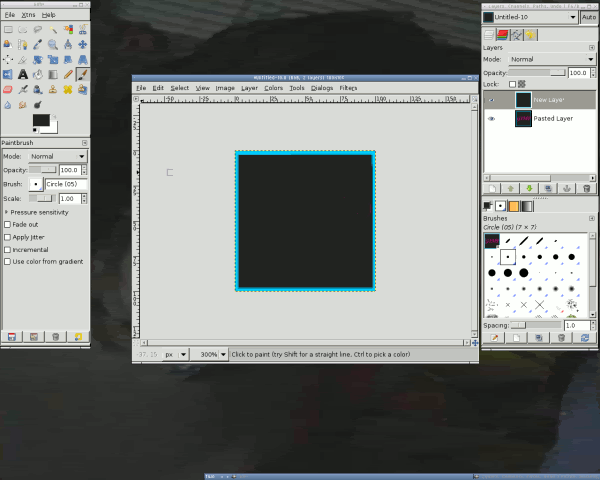Toggle the layer Lock alpha checkbox

click(x=512, y=84)
